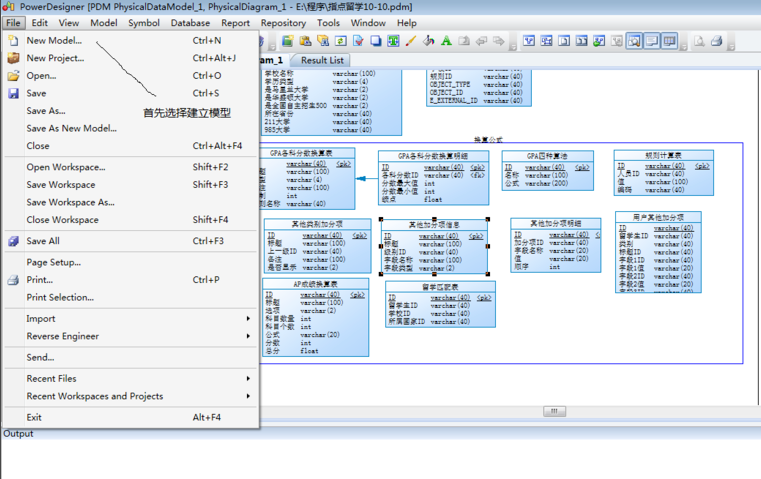Click the green letter A toolbar icon

[x=446, y=41]
